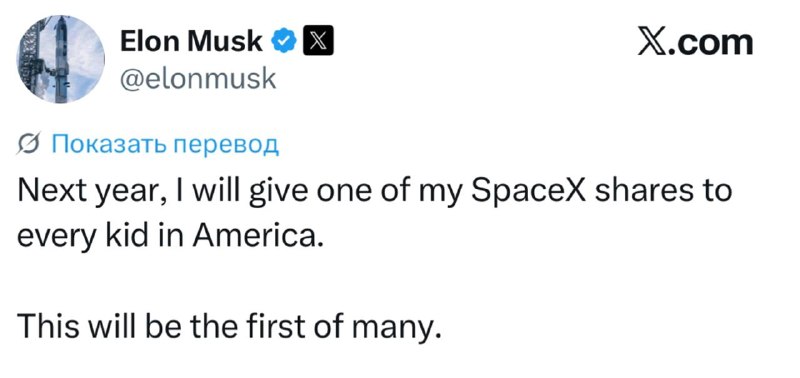Open the @elonmusk handle link
This screenshot has height=378, width=800.
coord(197,79)
